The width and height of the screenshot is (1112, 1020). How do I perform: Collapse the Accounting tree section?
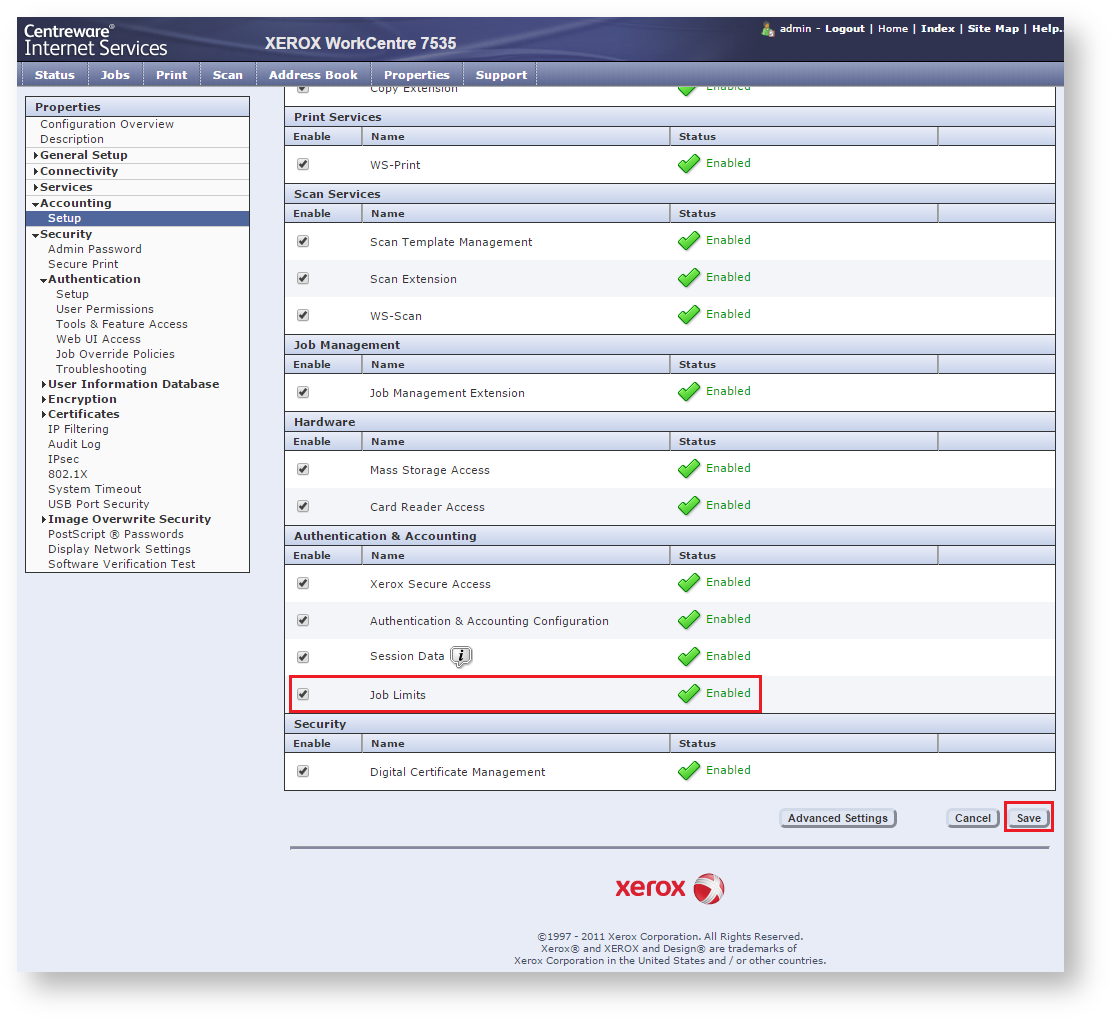coord(35,204)
